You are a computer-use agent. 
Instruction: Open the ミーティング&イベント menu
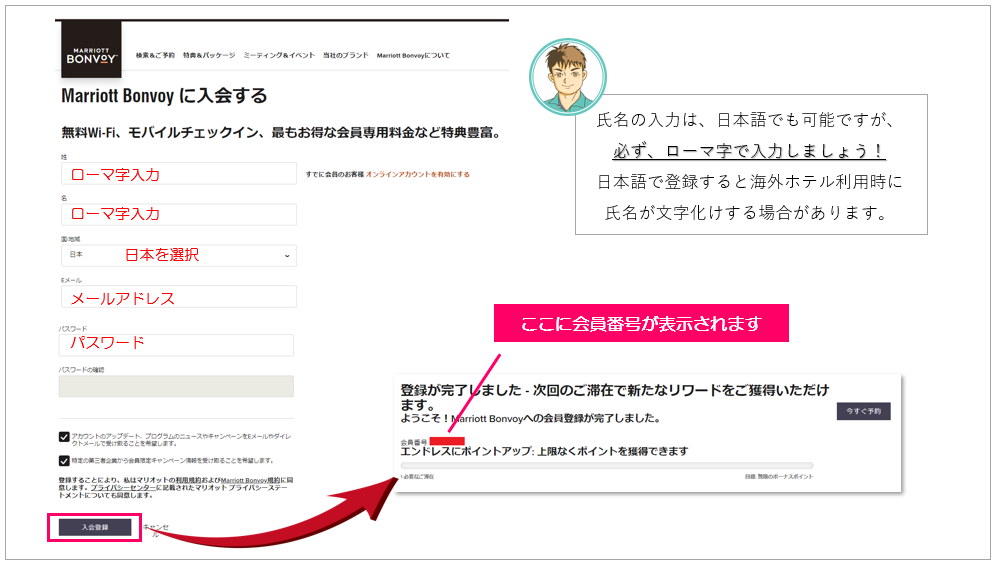pyautogui.click(x=279, y=55)
